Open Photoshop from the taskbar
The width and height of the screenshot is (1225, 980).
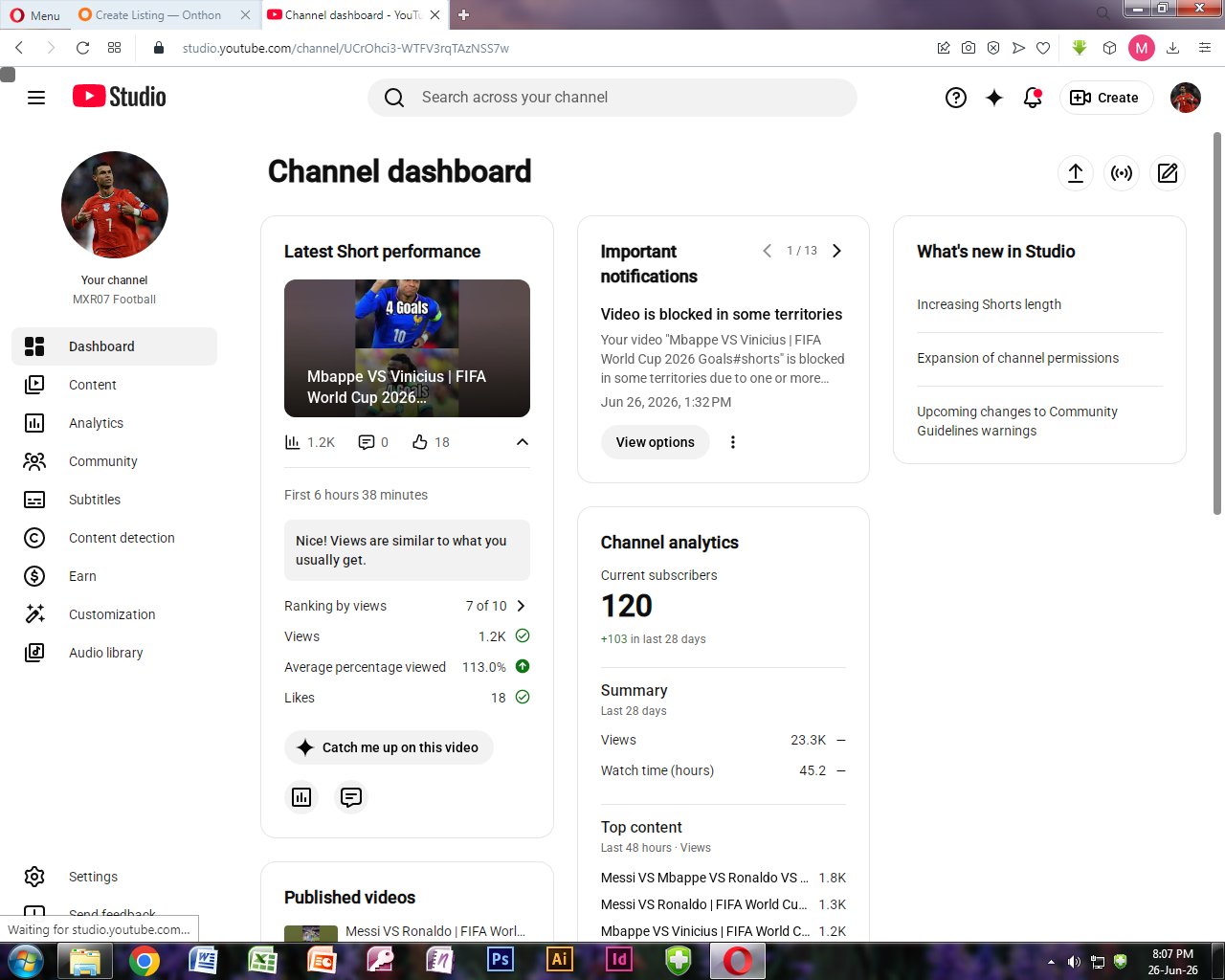click(x=500, y=960)
